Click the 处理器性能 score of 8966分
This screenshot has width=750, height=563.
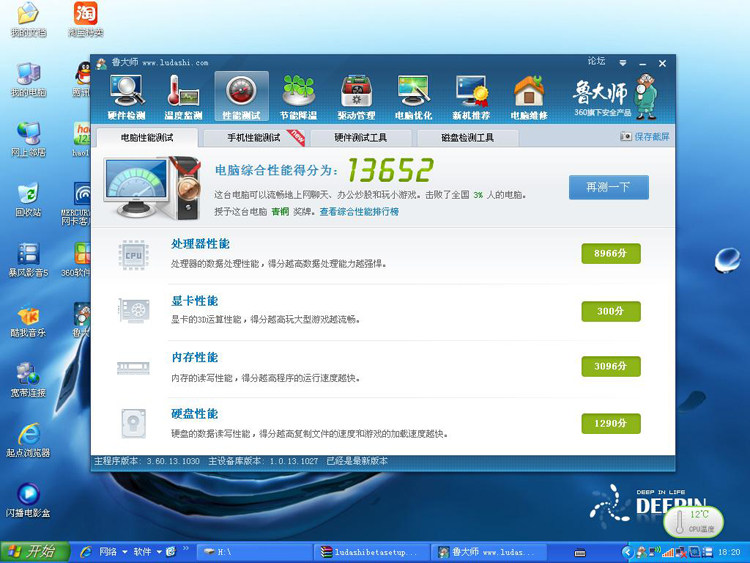coord(610,254)
